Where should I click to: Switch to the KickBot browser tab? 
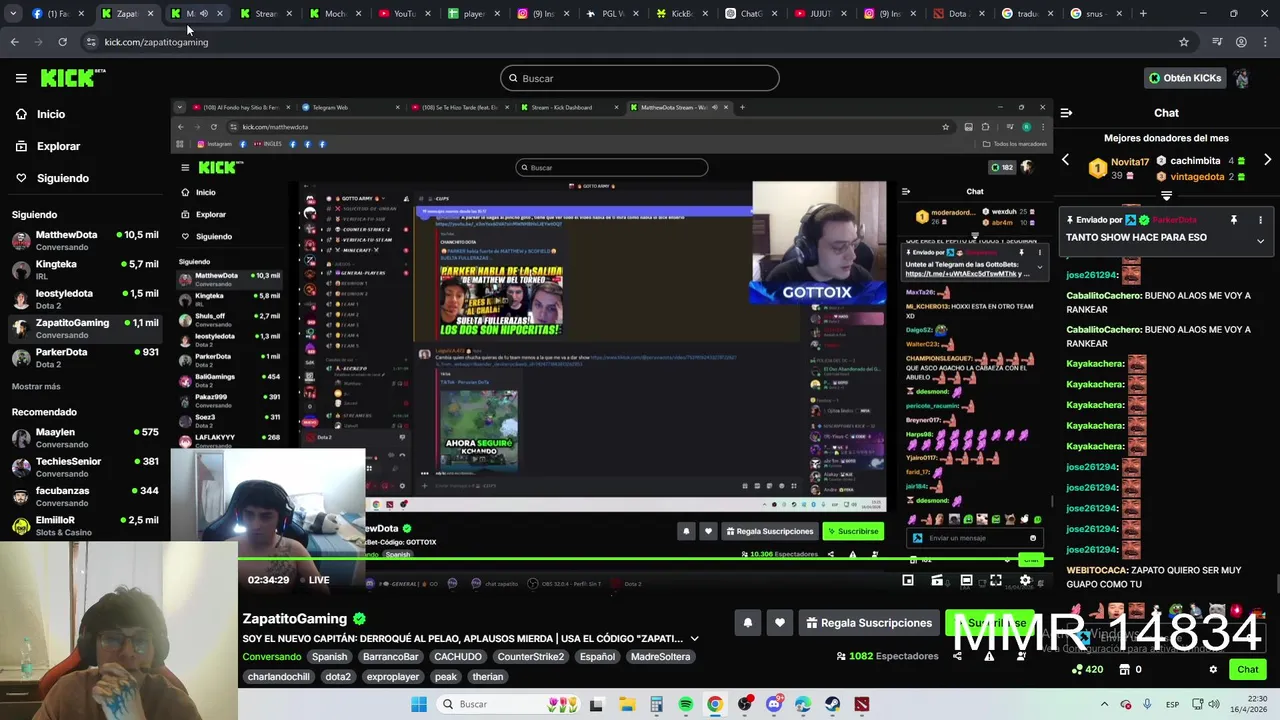tap(681, 13)
